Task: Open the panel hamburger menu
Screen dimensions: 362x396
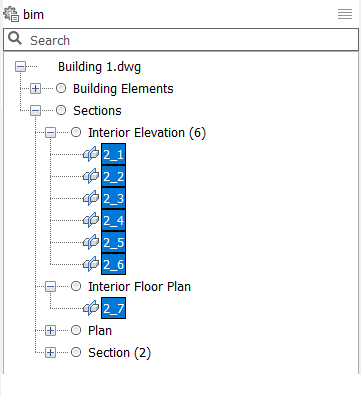Action: [x=345, y=14]
